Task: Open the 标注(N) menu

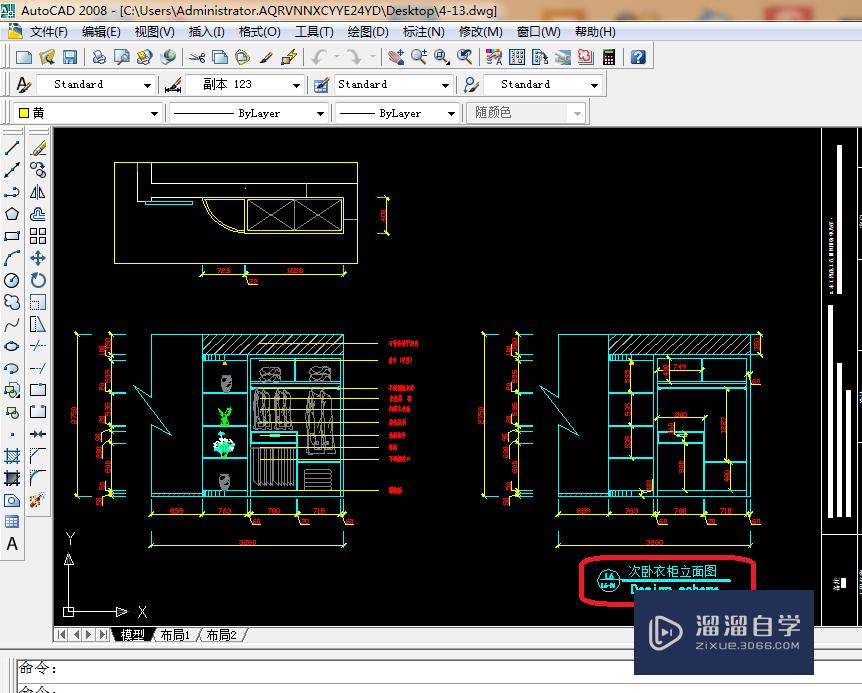Action: 423,32
